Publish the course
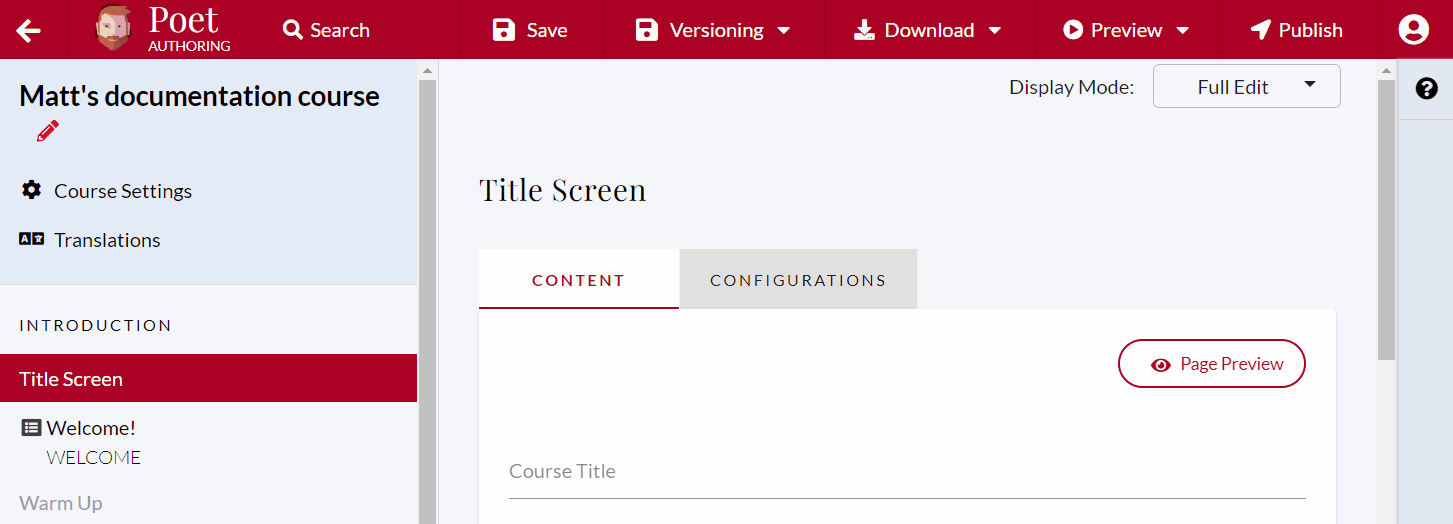 (x=1296, y=30)
